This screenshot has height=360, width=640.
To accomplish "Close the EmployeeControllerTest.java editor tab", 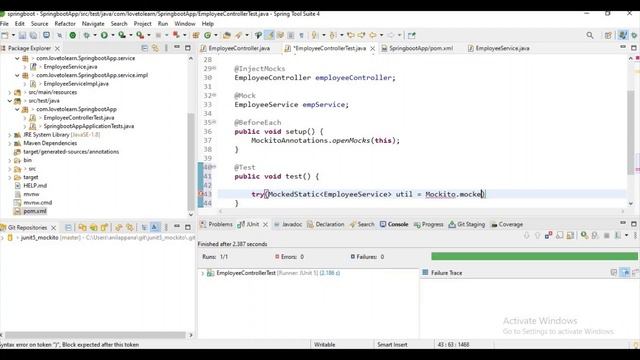I will point(373,48).
